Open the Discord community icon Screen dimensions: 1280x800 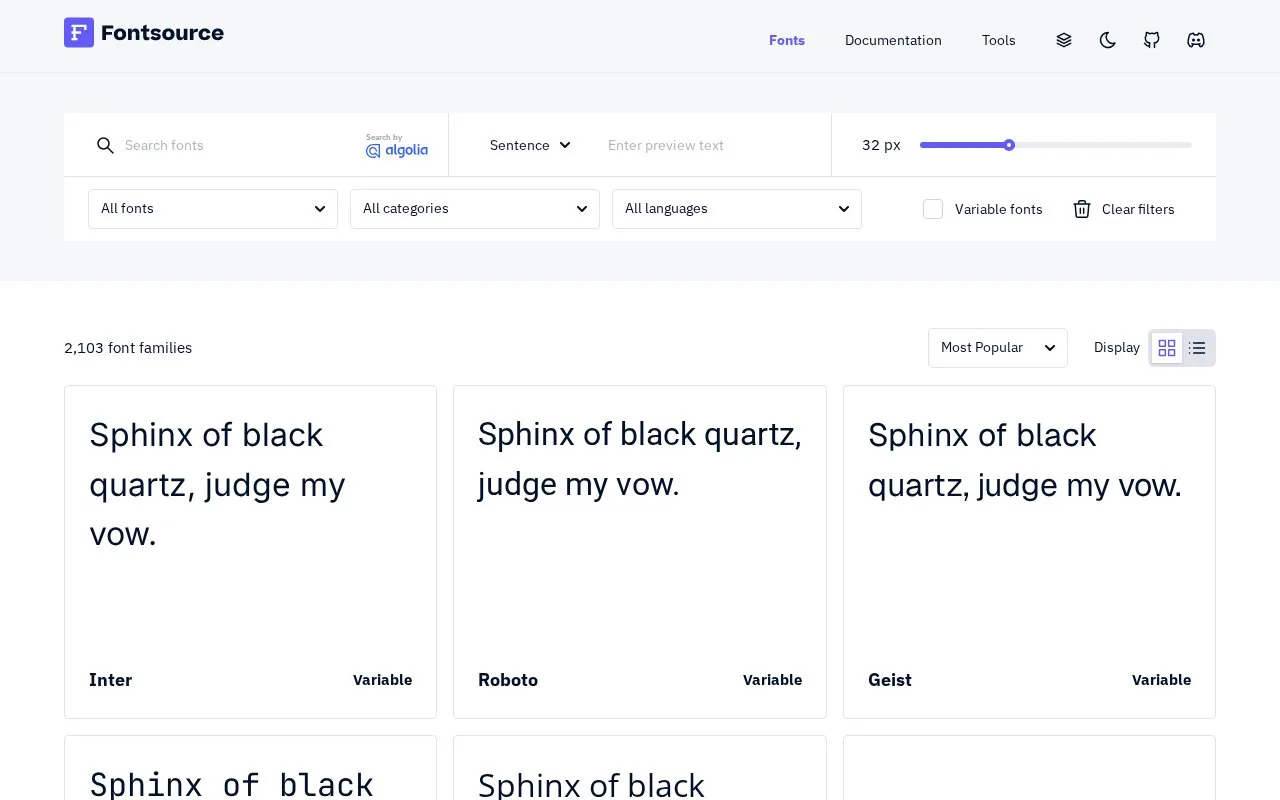pyautogui.click(x=1196, y=40)
